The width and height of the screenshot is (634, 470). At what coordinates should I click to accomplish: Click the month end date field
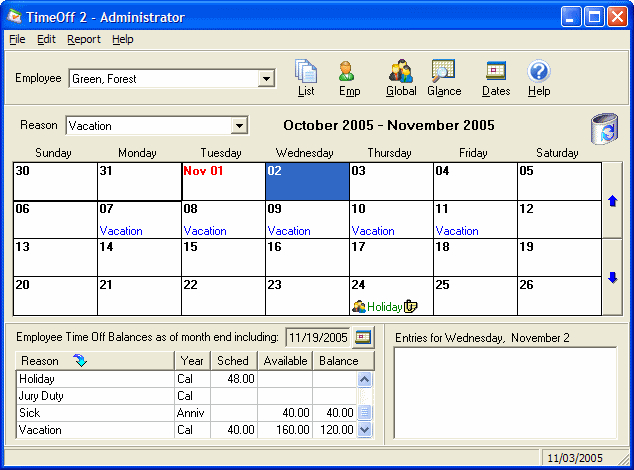[x=318, y=337]
